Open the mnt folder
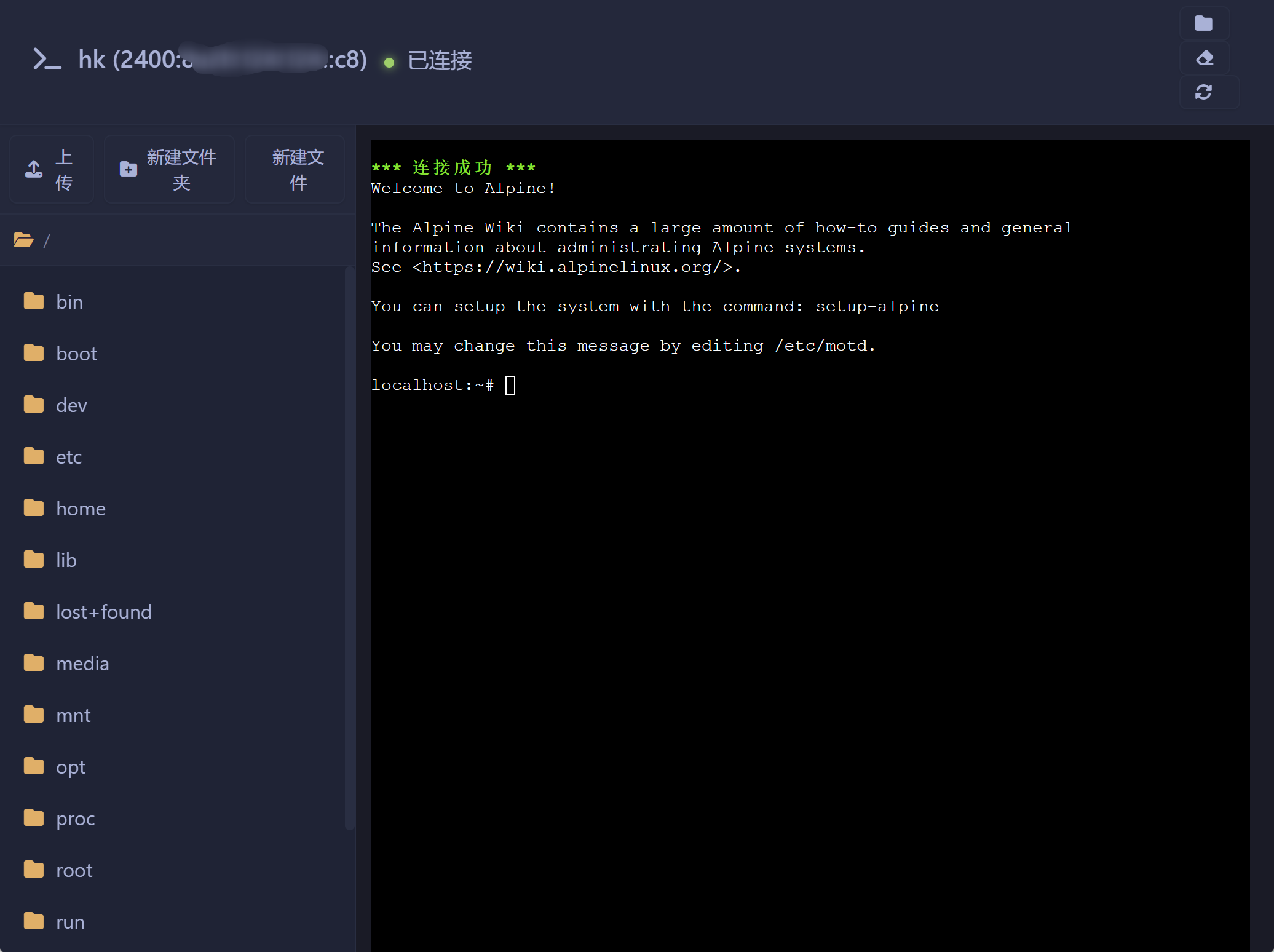Image resolution: width=1274 pixels, height=952 pixels. coord(172,715)
